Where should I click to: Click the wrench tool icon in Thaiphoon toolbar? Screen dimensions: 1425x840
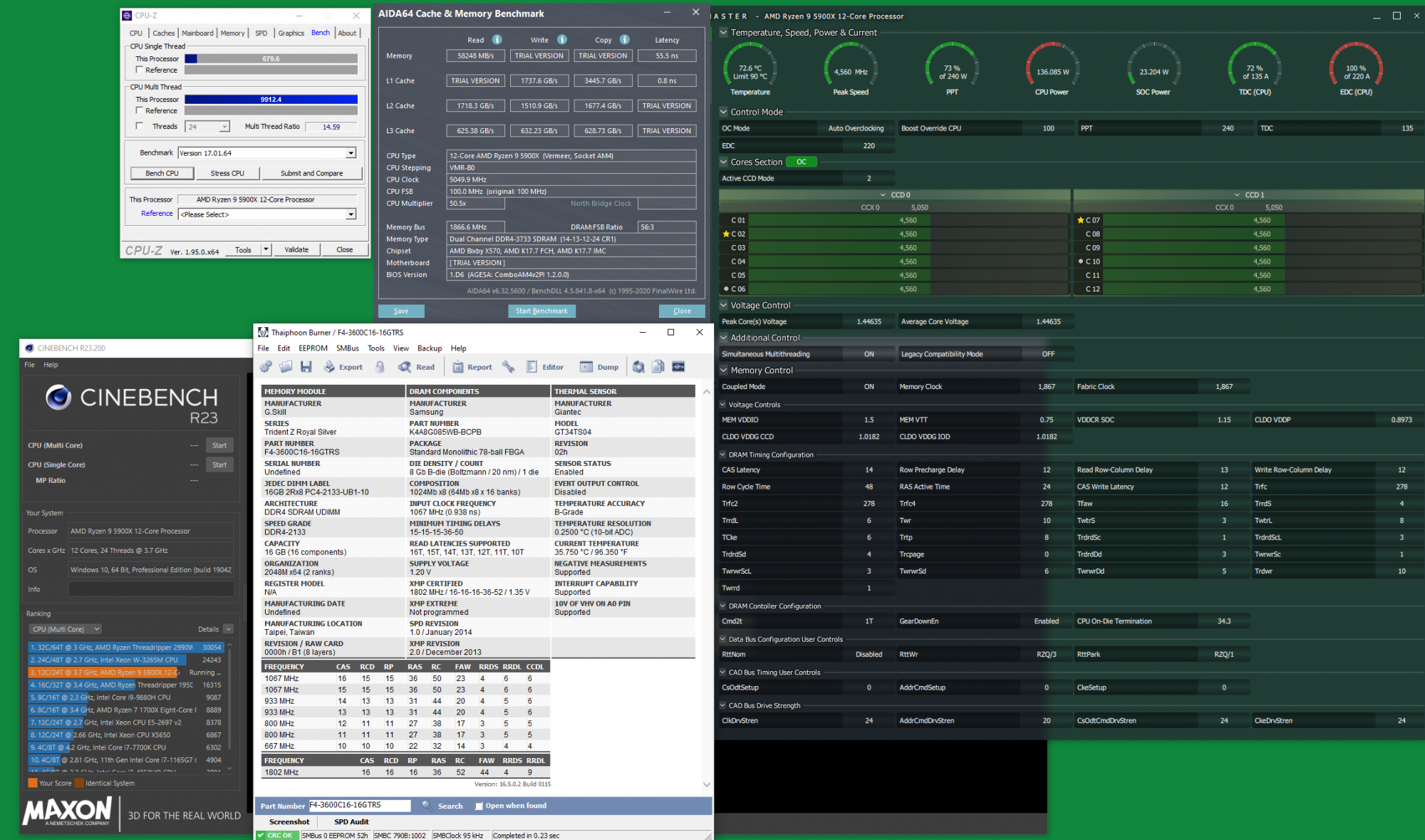508,367
